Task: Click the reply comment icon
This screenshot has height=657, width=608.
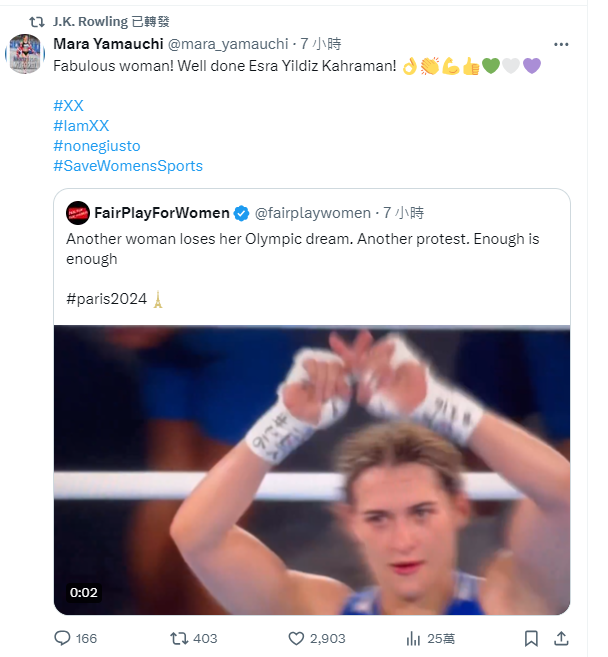Action: [62, 638]
